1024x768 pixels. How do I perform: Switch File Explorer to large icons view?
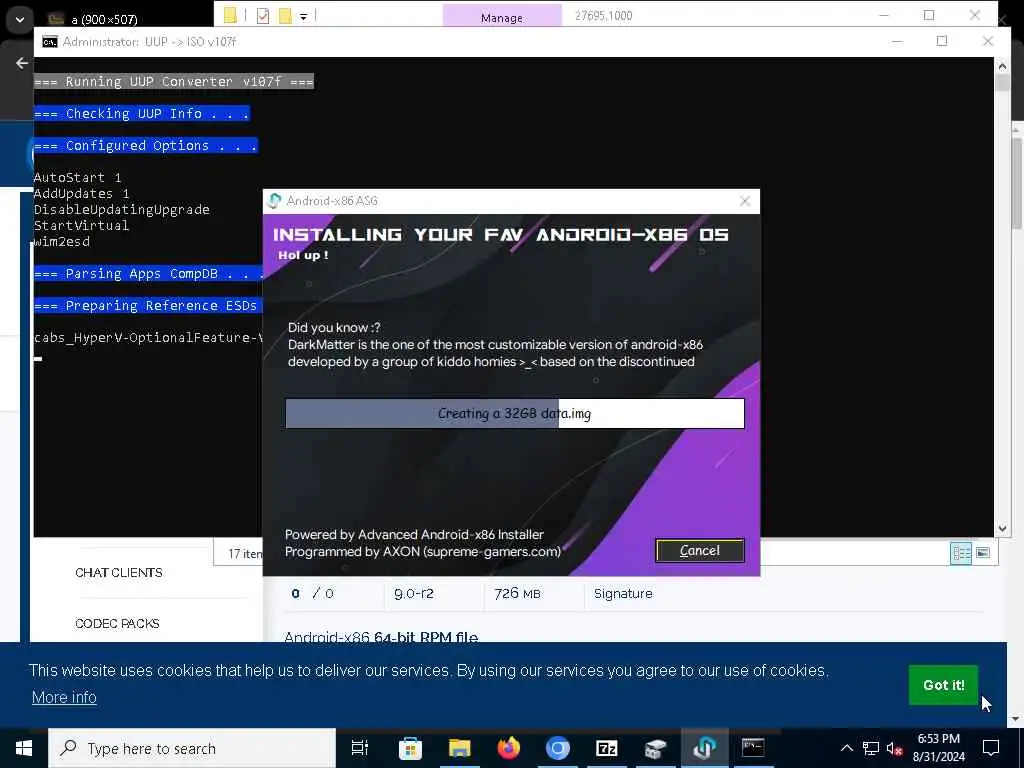tap(982, 553)
